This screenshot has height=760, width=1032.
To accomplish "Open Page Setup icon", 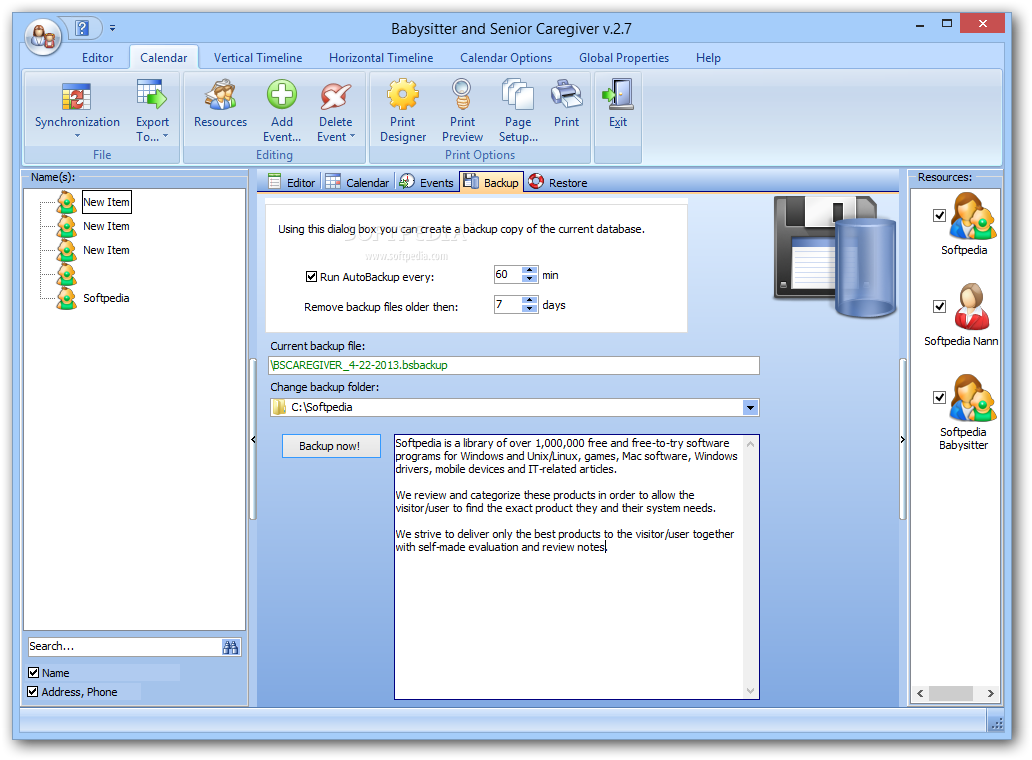I will (x=518, y=95).
